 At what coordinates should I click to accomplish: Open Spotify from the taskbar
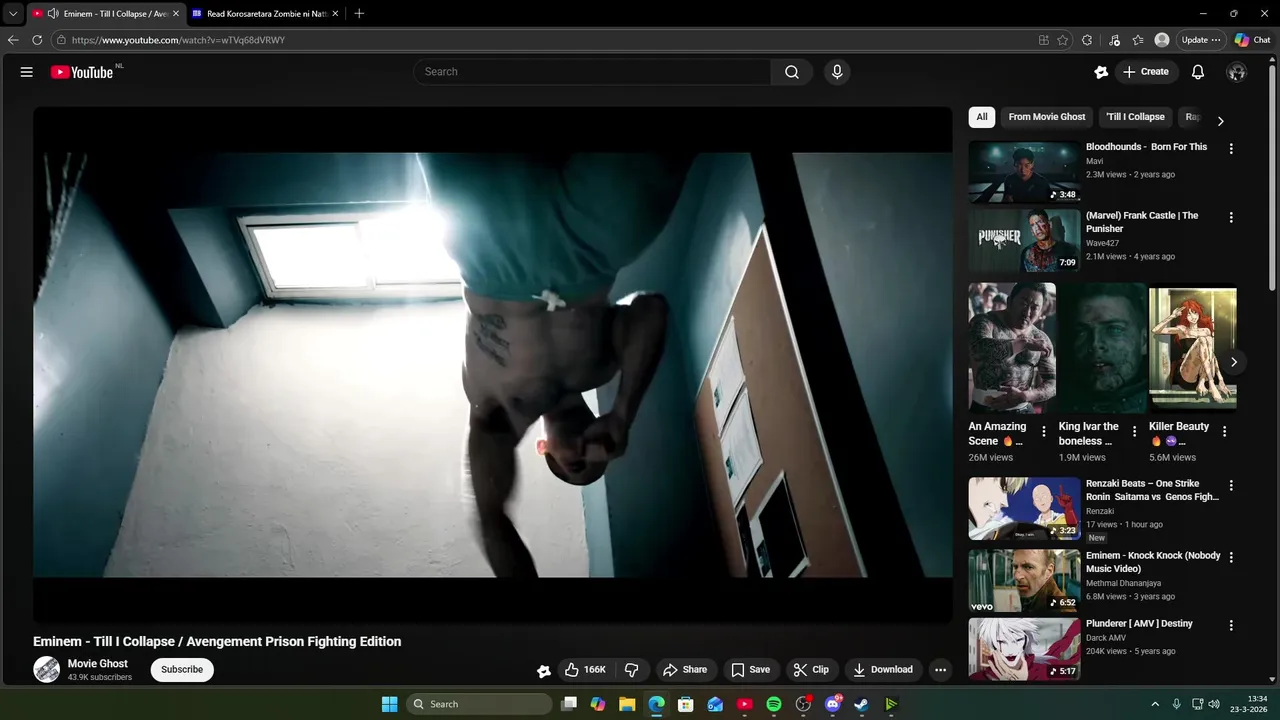[774, 704]
